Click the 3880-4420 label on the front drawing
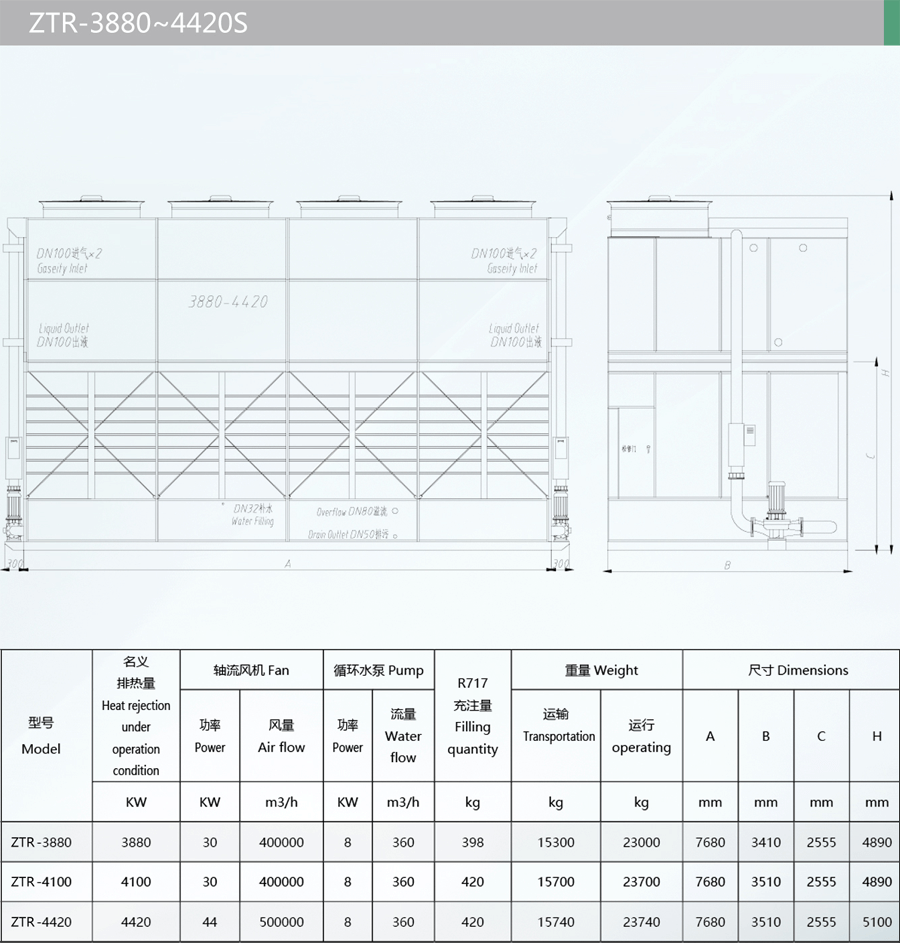This screenshot has height=947, width=900. pyautogui.click(x=227, y=301)
